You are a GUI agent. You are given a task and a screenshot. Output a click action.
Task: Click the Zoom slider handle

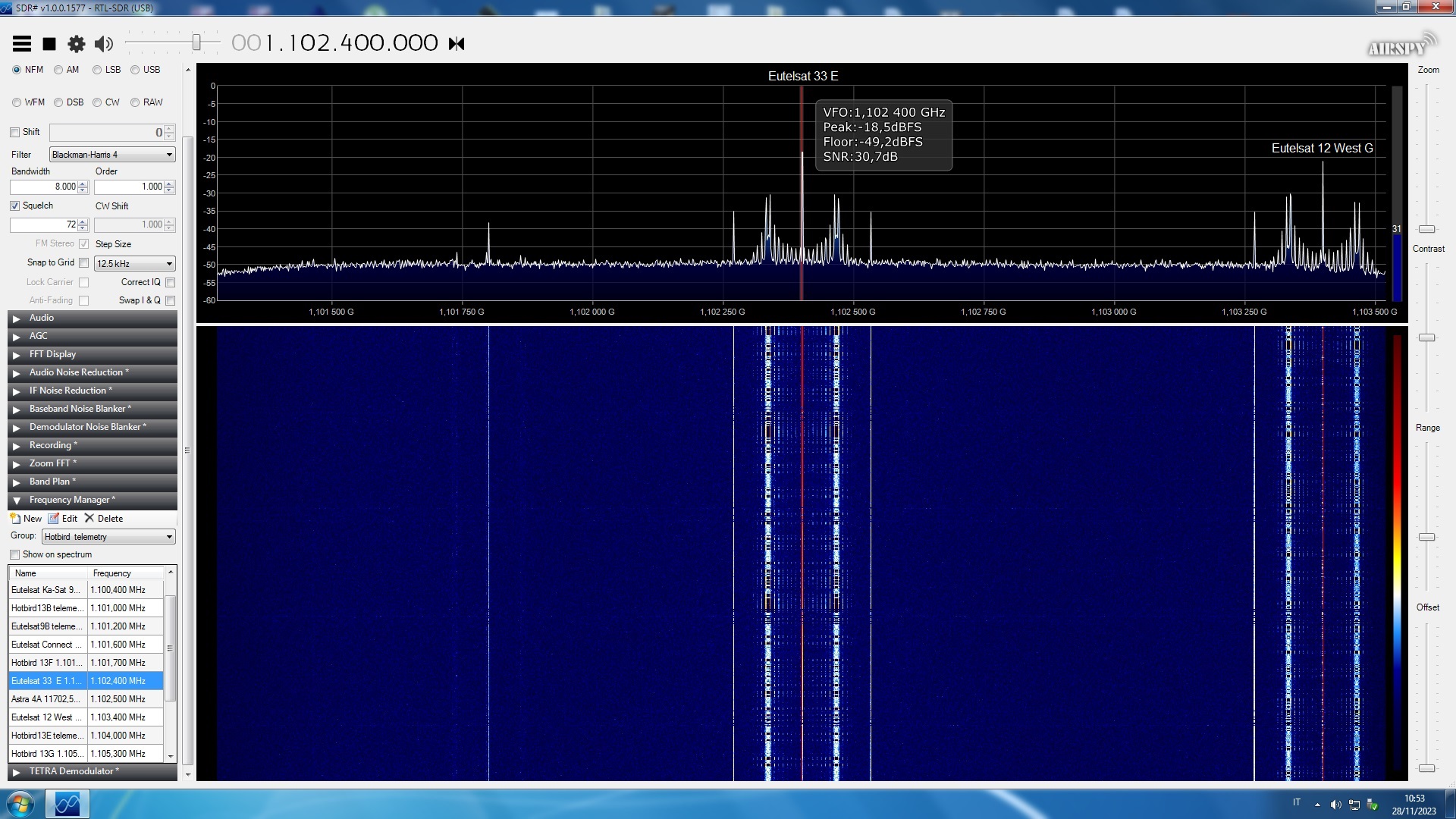click(x=1426, y=229)
